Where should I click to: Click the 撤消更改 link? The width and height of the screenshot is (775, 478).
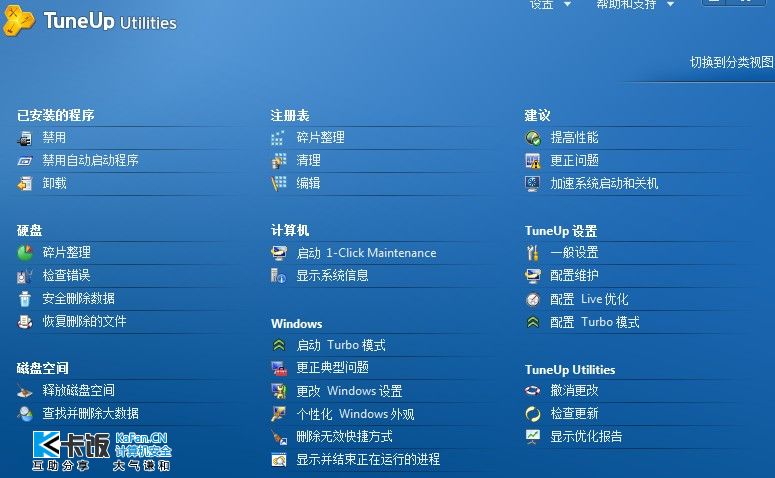(574, 391)
